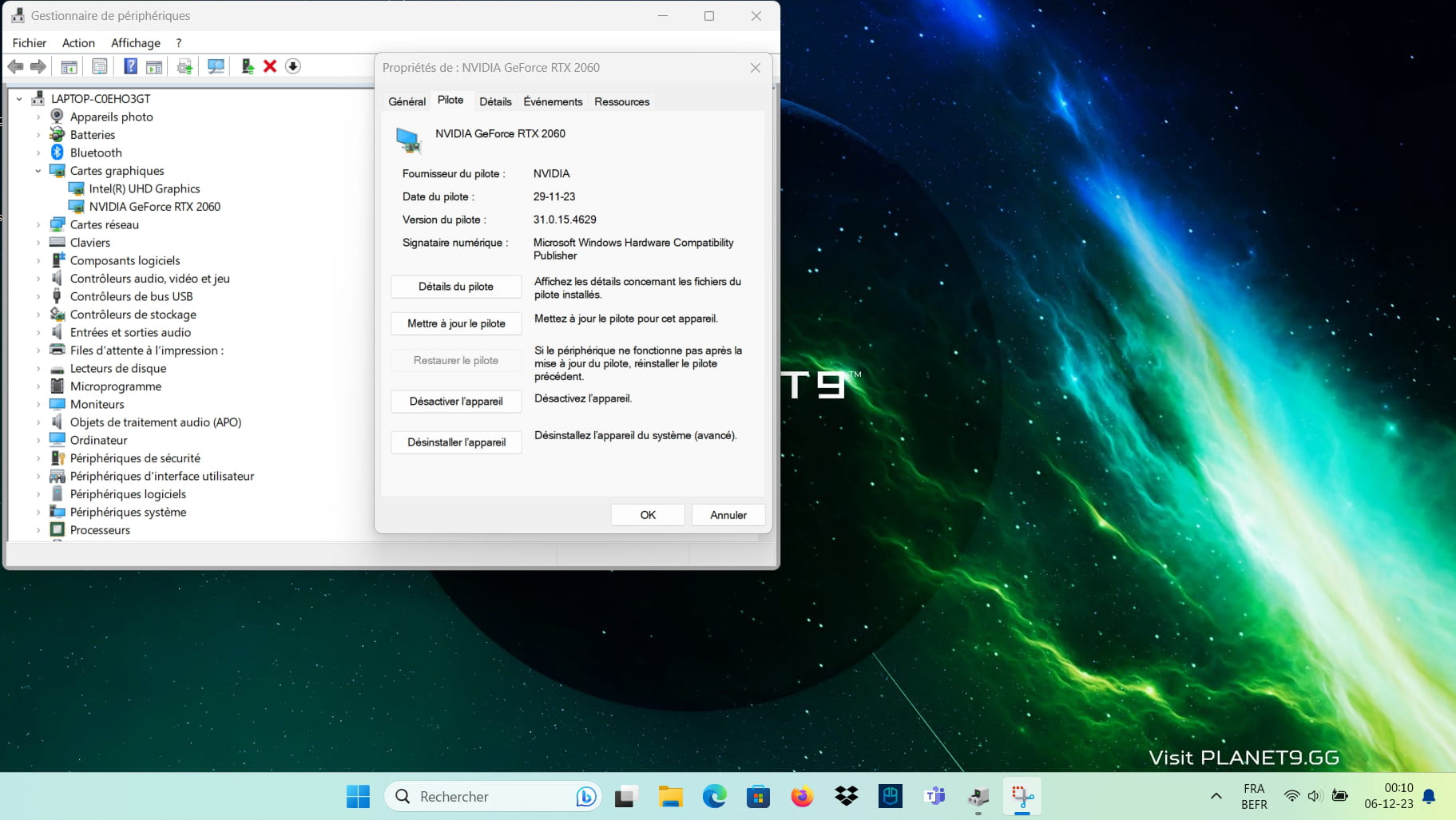Click Désactiver l'appareil button
Screen dimensions: 1456x820
tap(456, 401)
